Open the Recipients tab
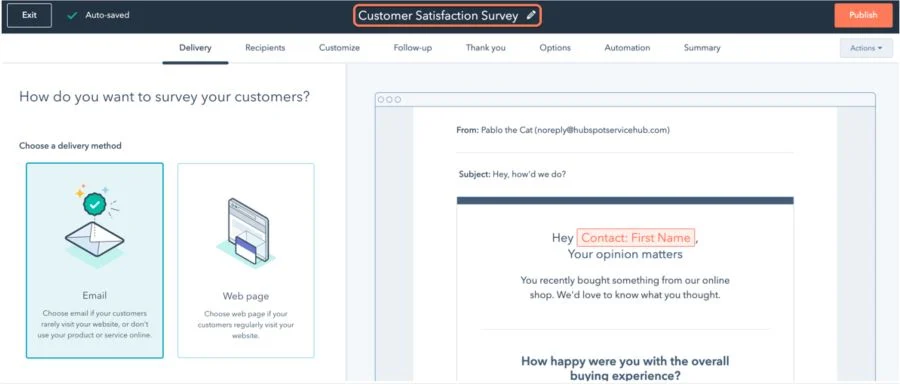This screenshot has height=384, width=900. click(x=265, y=48)
